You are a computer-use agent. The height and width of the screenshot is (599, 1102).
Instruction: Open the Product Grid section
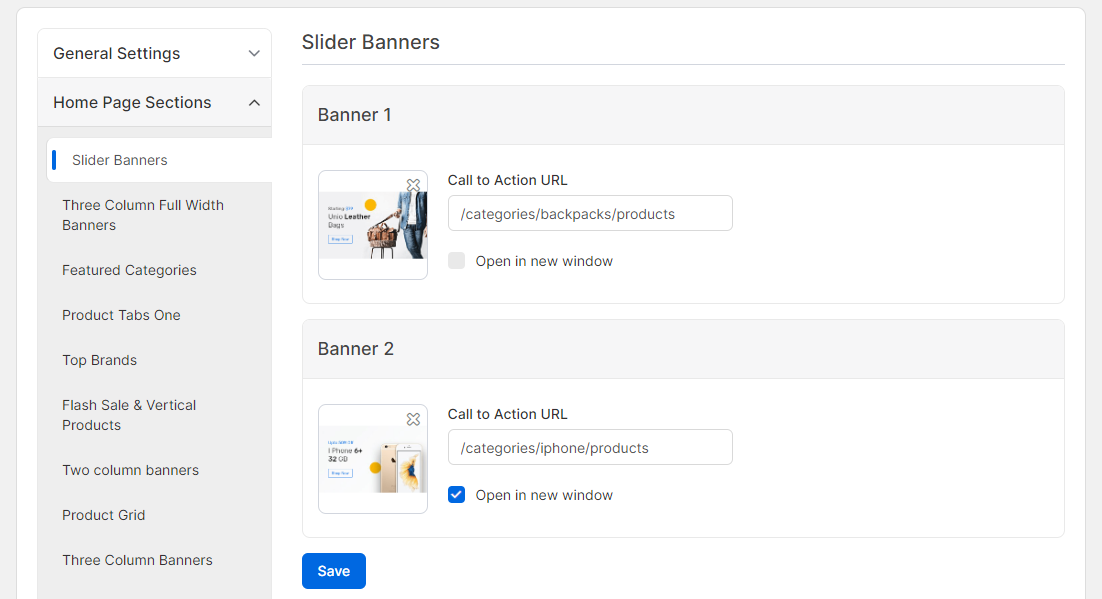[104, 515]
